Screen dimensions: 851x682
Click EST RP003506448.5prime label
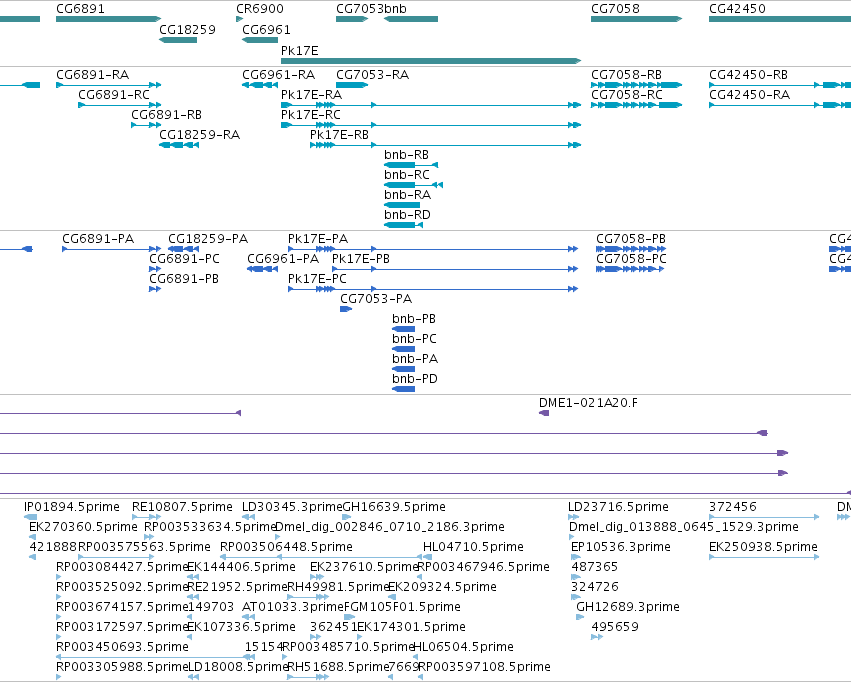(287, 547)
